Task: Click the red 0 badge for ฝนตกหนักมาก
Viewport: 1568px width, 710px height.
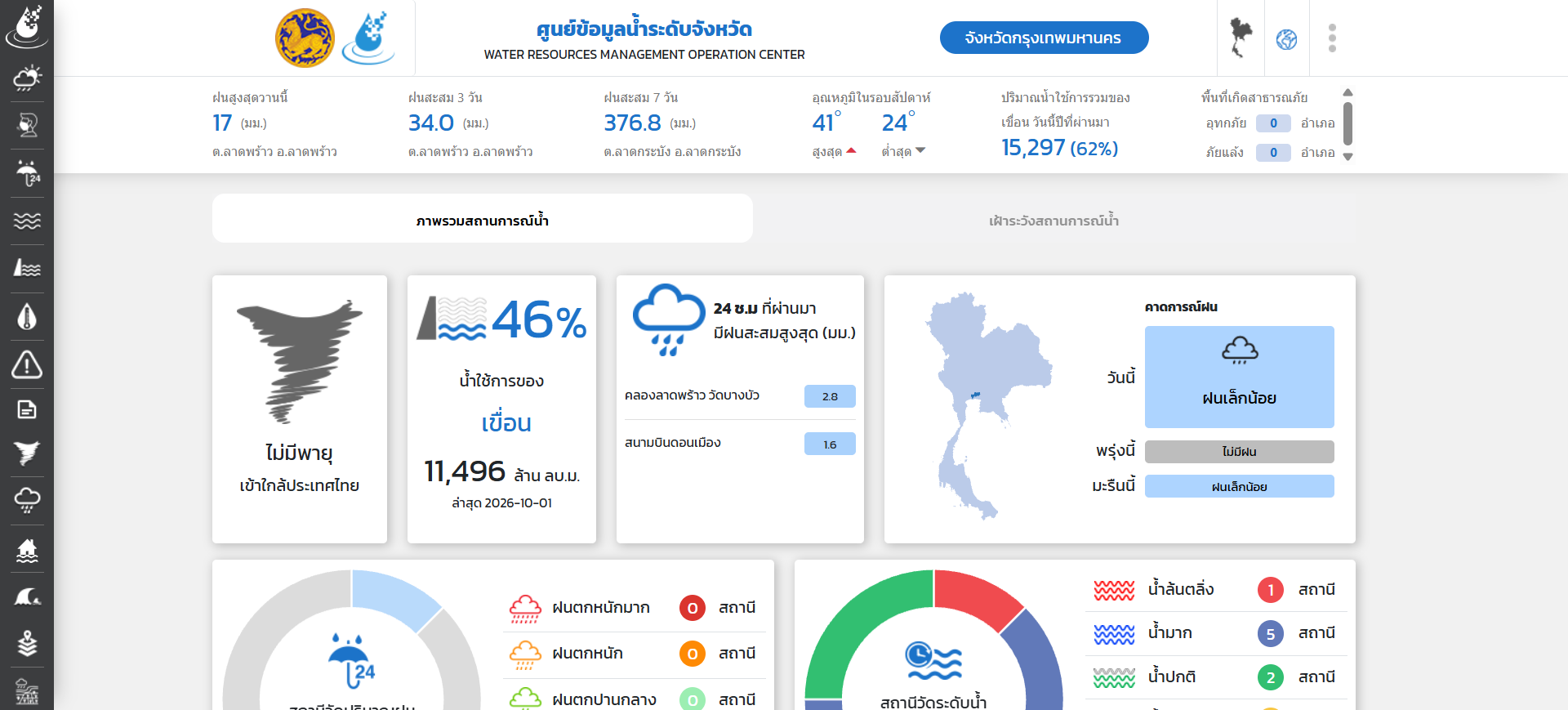Action: pos(692,608)
